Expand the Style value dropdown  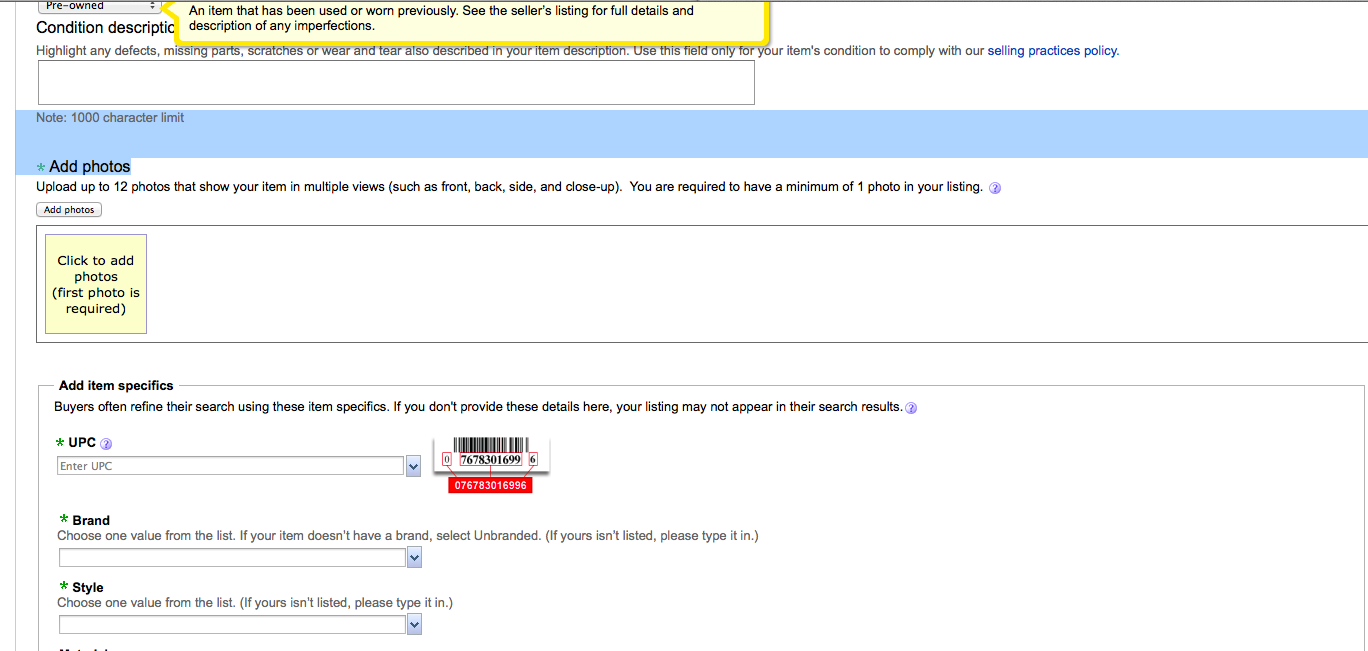point(414,625)
